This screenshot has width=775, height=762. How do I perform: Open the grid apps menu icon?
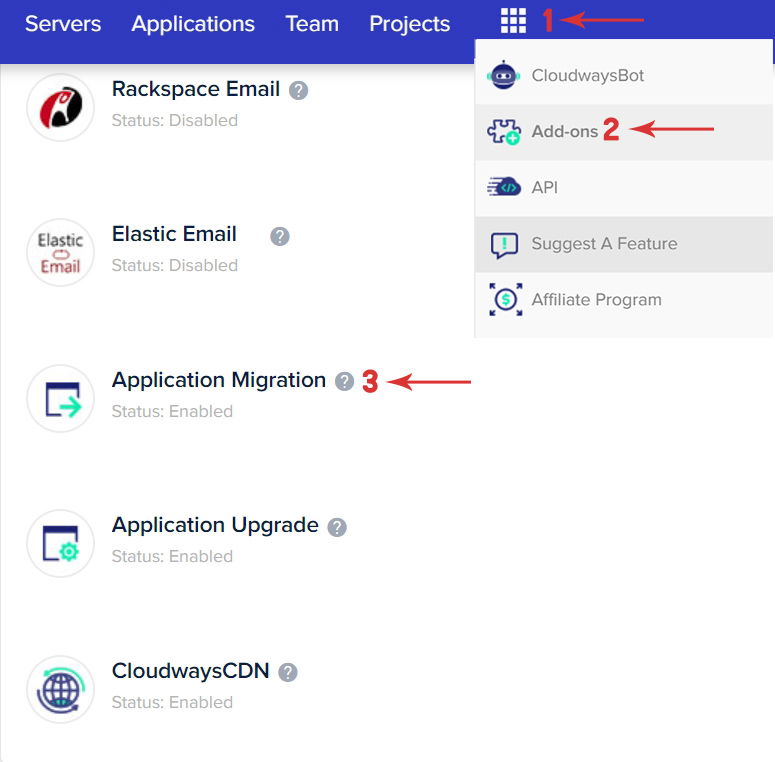tap(513, 21)
